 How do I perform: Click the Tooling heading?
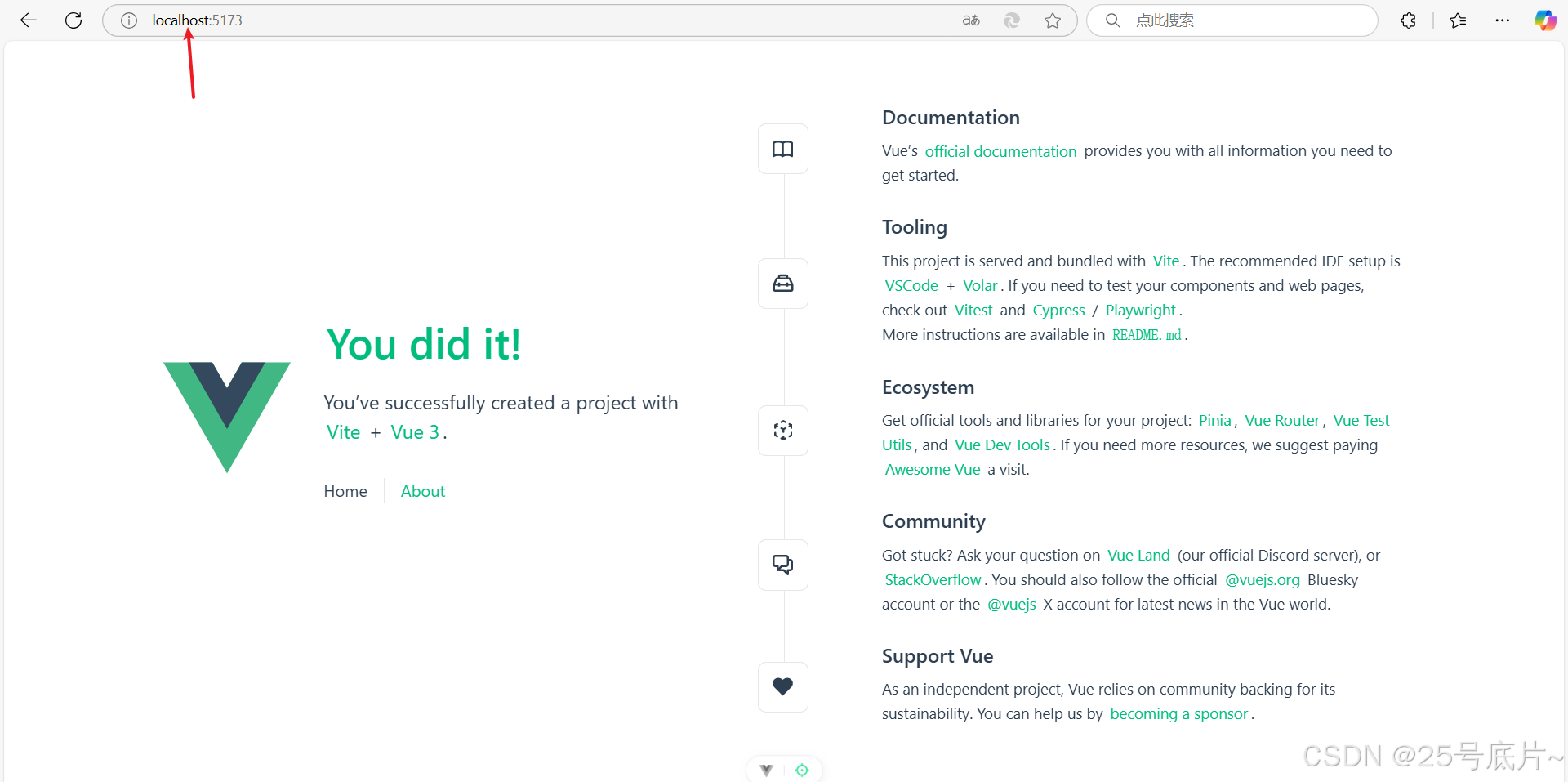coord(915,227)
